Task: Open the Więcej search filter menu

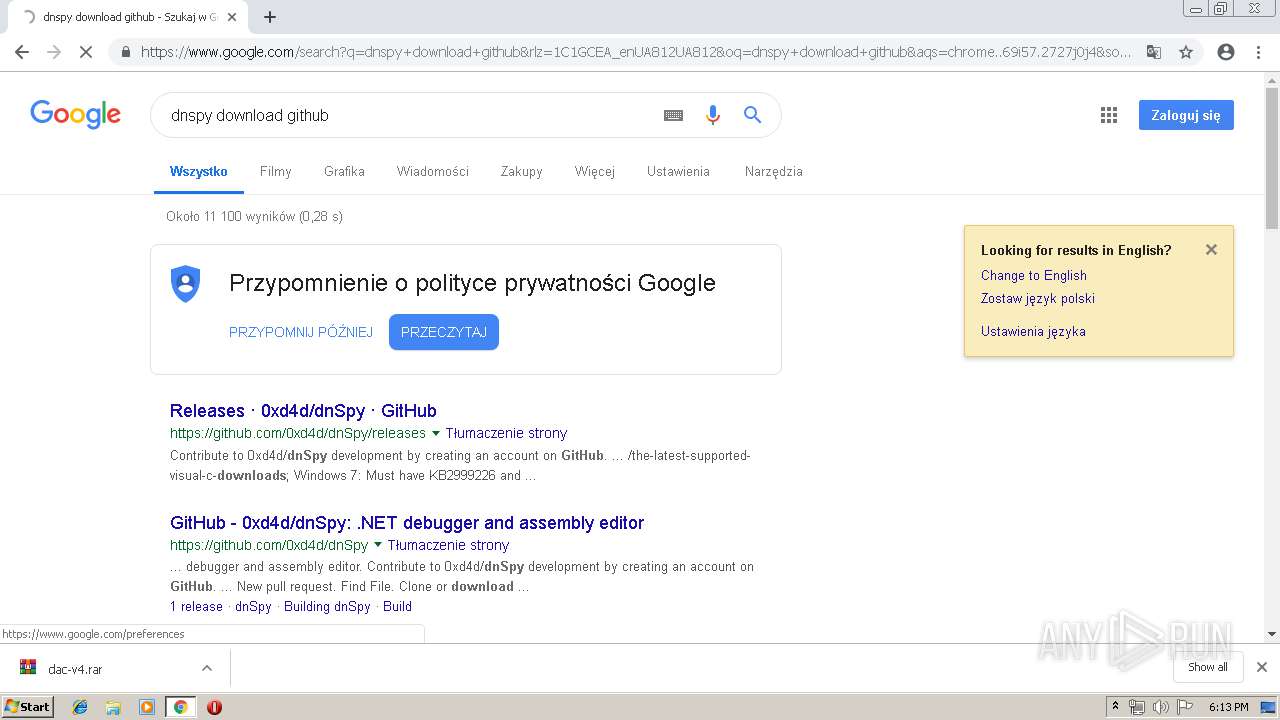Action: pos(595,171)
